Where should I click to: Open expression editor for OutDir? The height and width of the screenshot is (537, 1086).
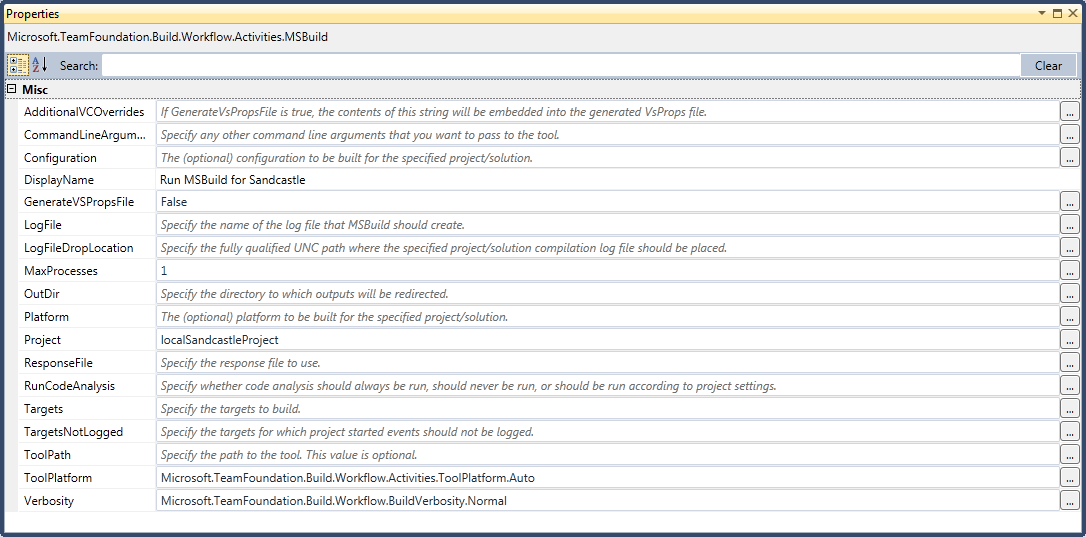tap(1069, 293)
